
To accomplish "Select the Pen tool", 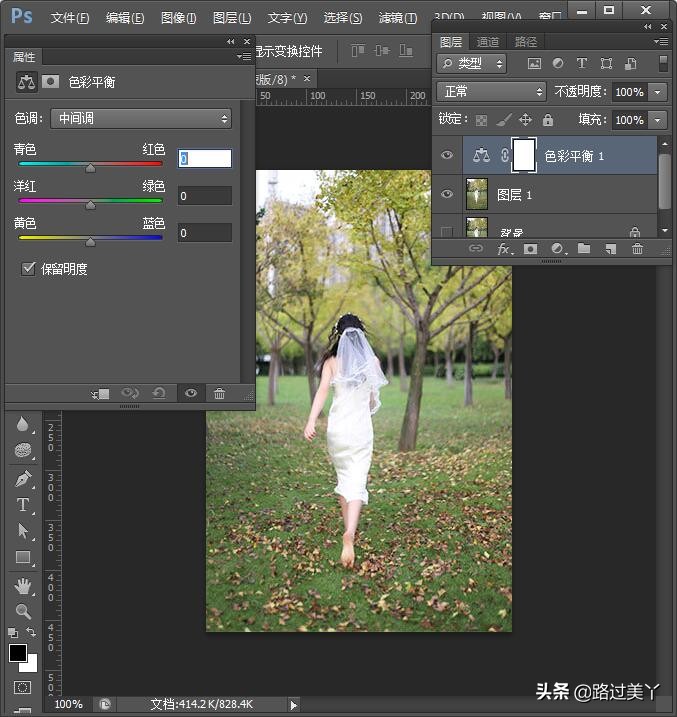I will 23,478.
